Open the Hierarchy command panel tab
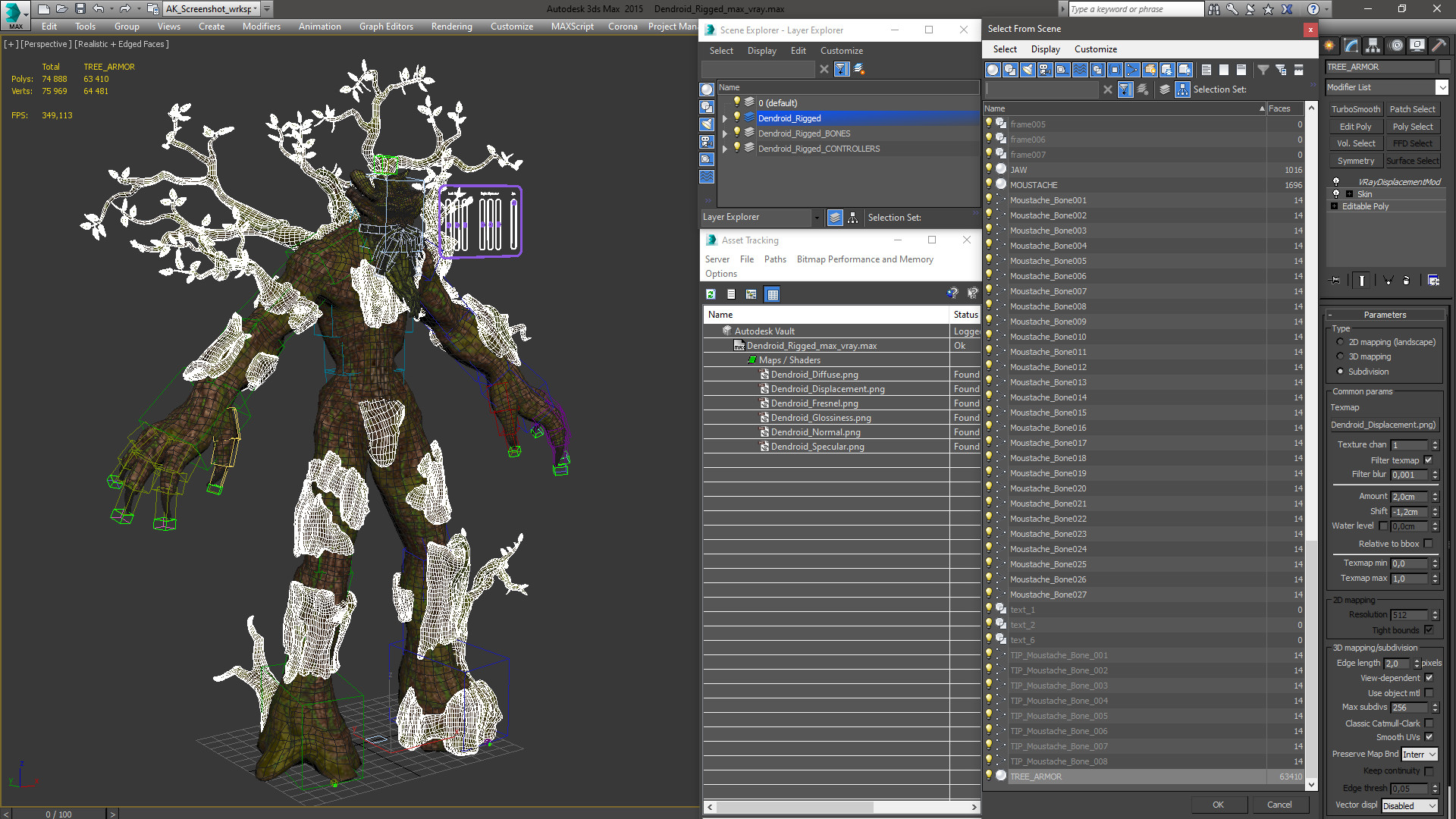Viewport: 1456px width, 819px height. tap(1373, 45)
